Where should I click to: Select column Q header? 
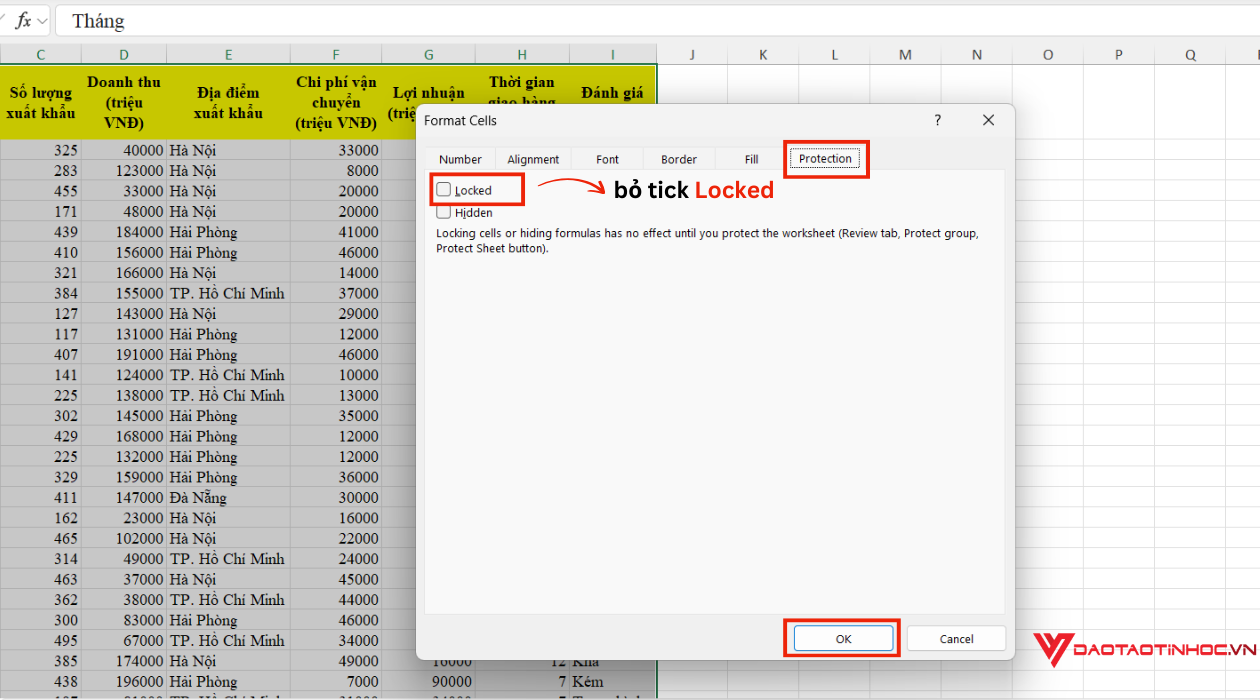pyautogui.click(x=1191, y=55)
